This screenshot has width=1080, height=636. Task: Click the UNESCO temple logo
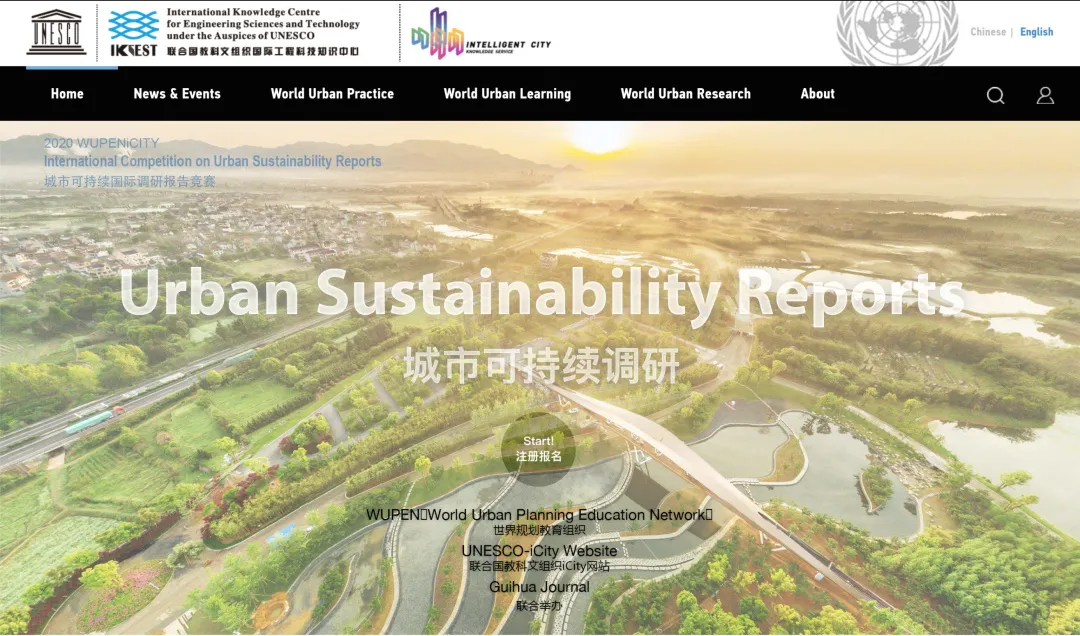[x=57, y=32]
